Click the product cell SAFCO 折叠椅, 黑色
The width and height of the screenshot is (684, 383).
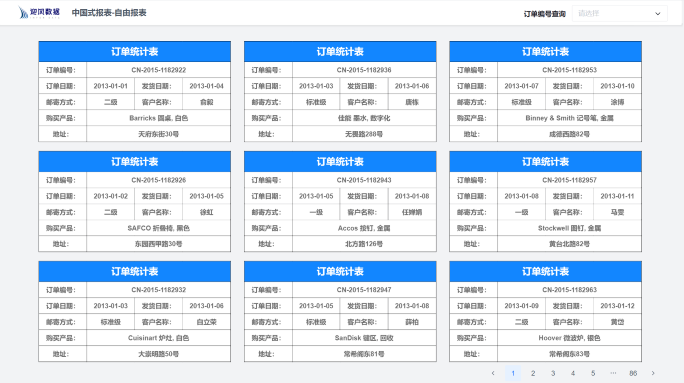(159, 228)
